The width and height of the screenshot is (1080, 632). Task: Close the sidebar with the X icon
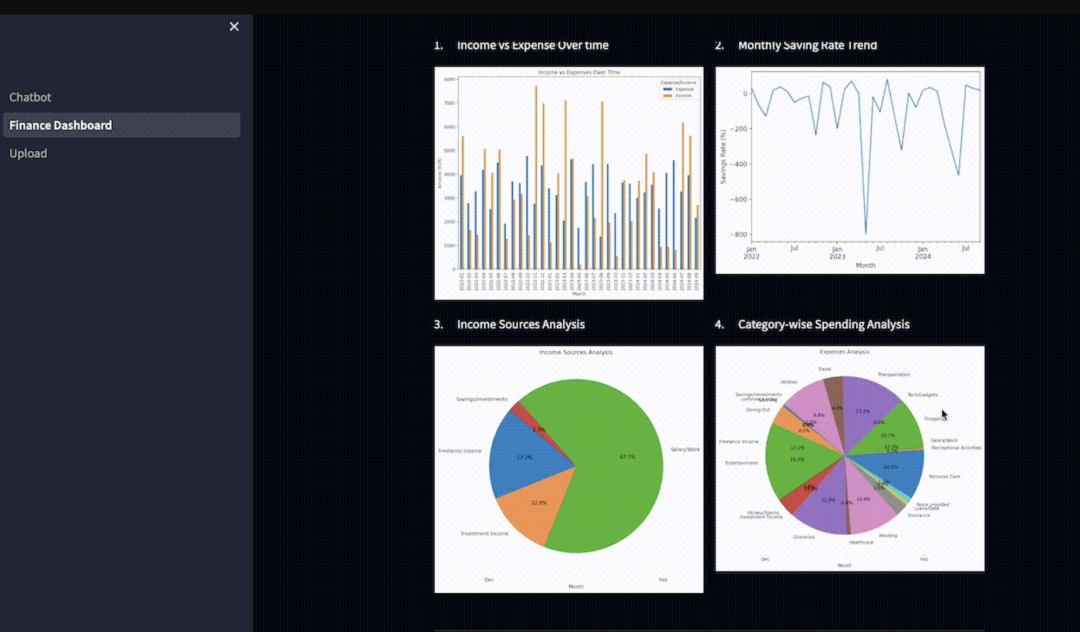pyautogui.click(x=234, y=26)
